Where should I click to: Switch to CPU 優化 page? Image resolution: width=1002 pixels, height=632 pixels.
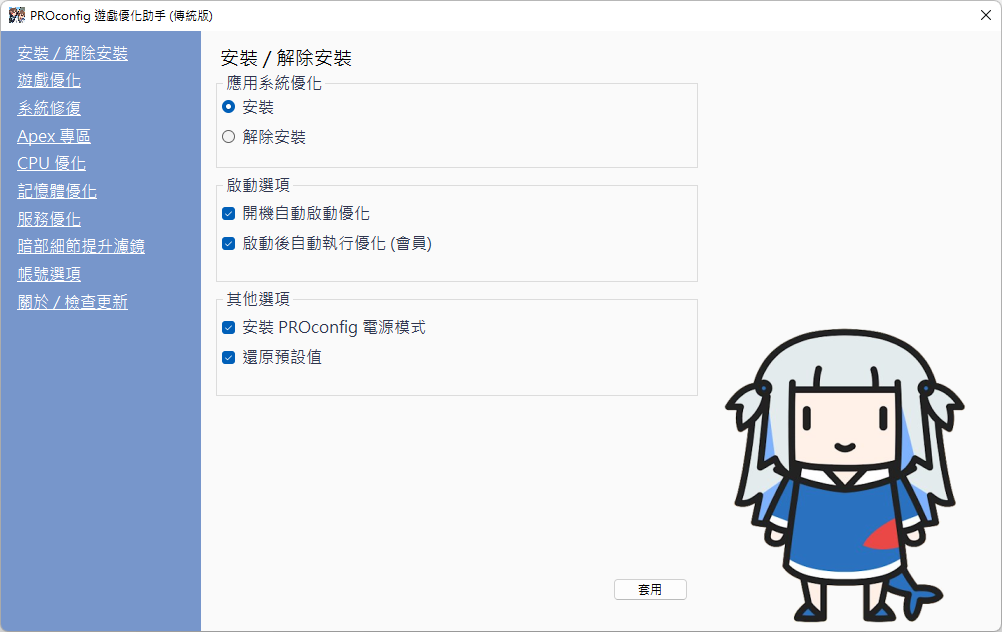point(52,164)
